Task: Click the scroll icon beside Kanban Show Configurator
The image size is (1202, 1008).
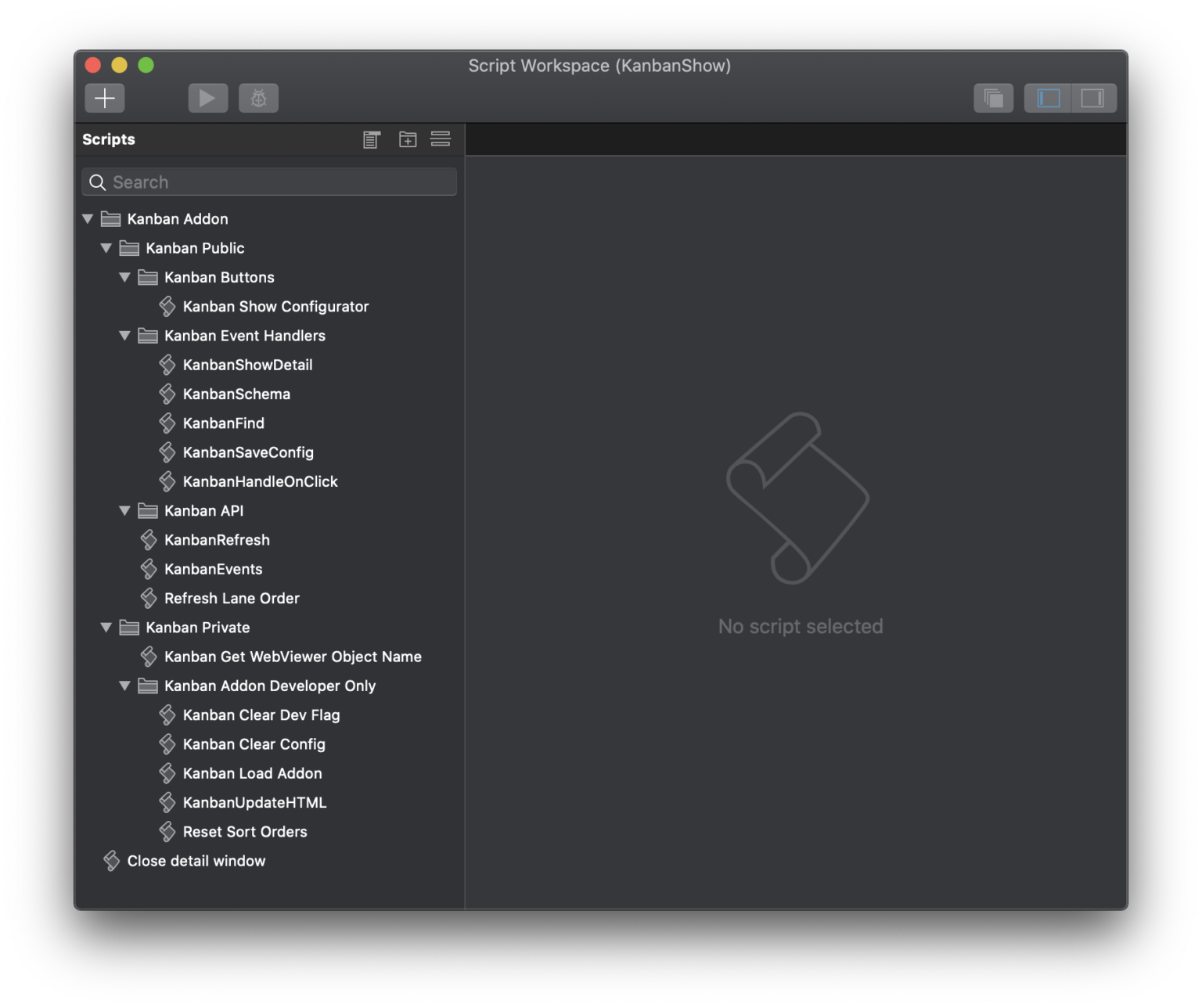Action: pyautogui.click(x=167, y=306)
